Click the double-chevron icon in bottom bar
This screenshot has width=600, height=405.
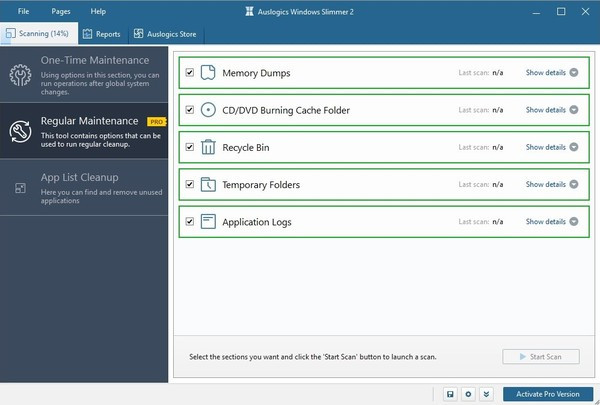pos(486,394)
